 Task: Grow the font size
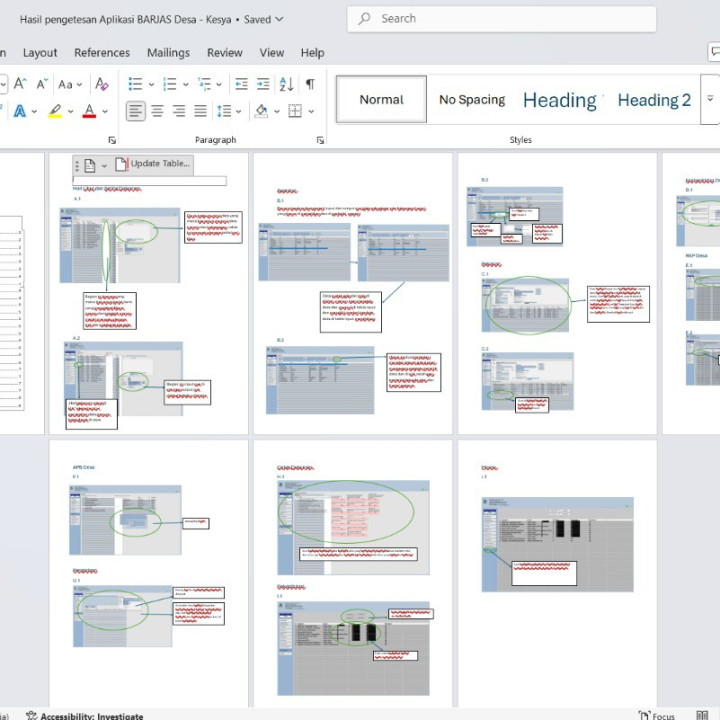click(20, 84)
